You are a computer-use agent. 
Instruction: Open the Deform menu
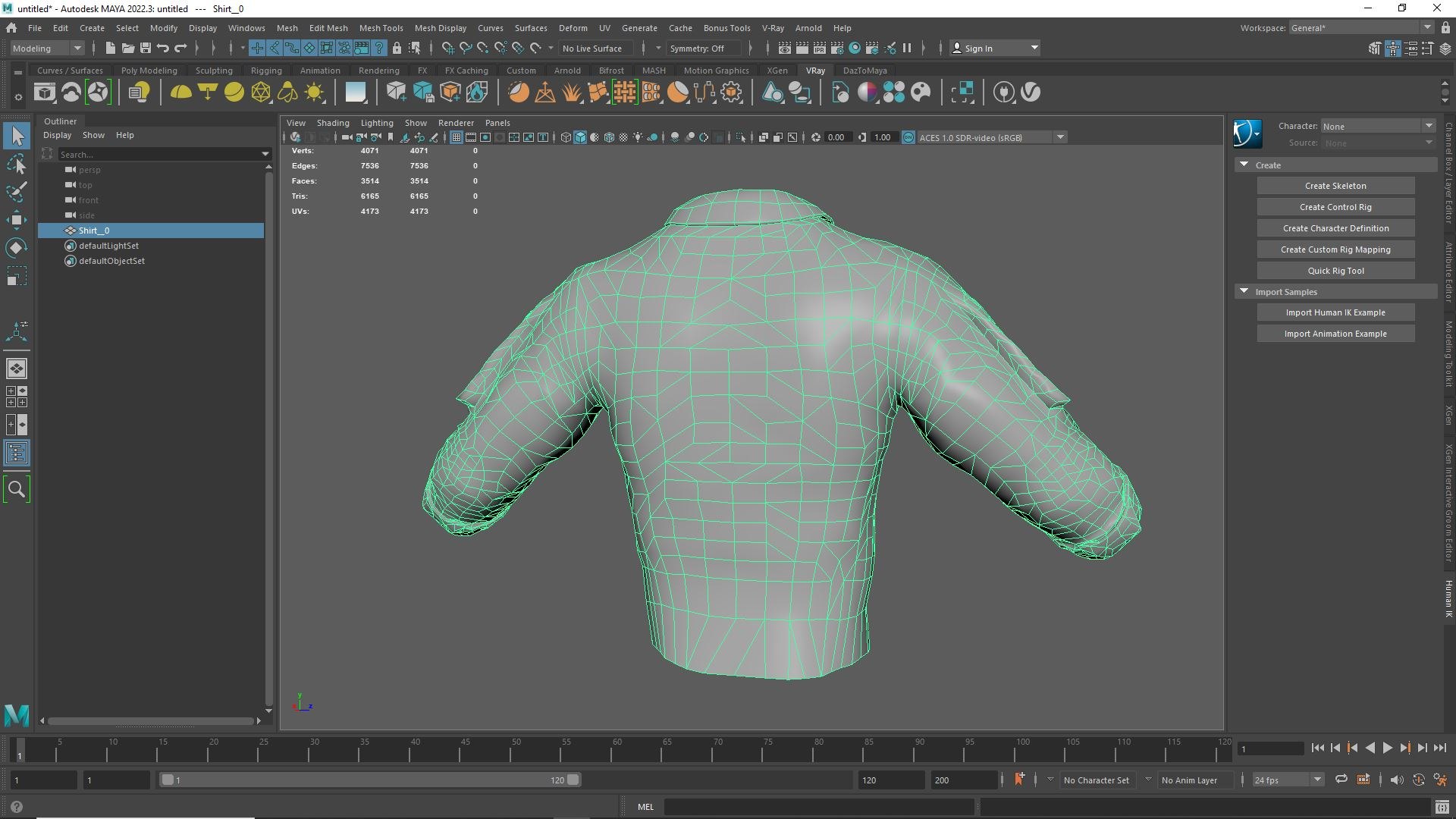(x=573, y=28)
